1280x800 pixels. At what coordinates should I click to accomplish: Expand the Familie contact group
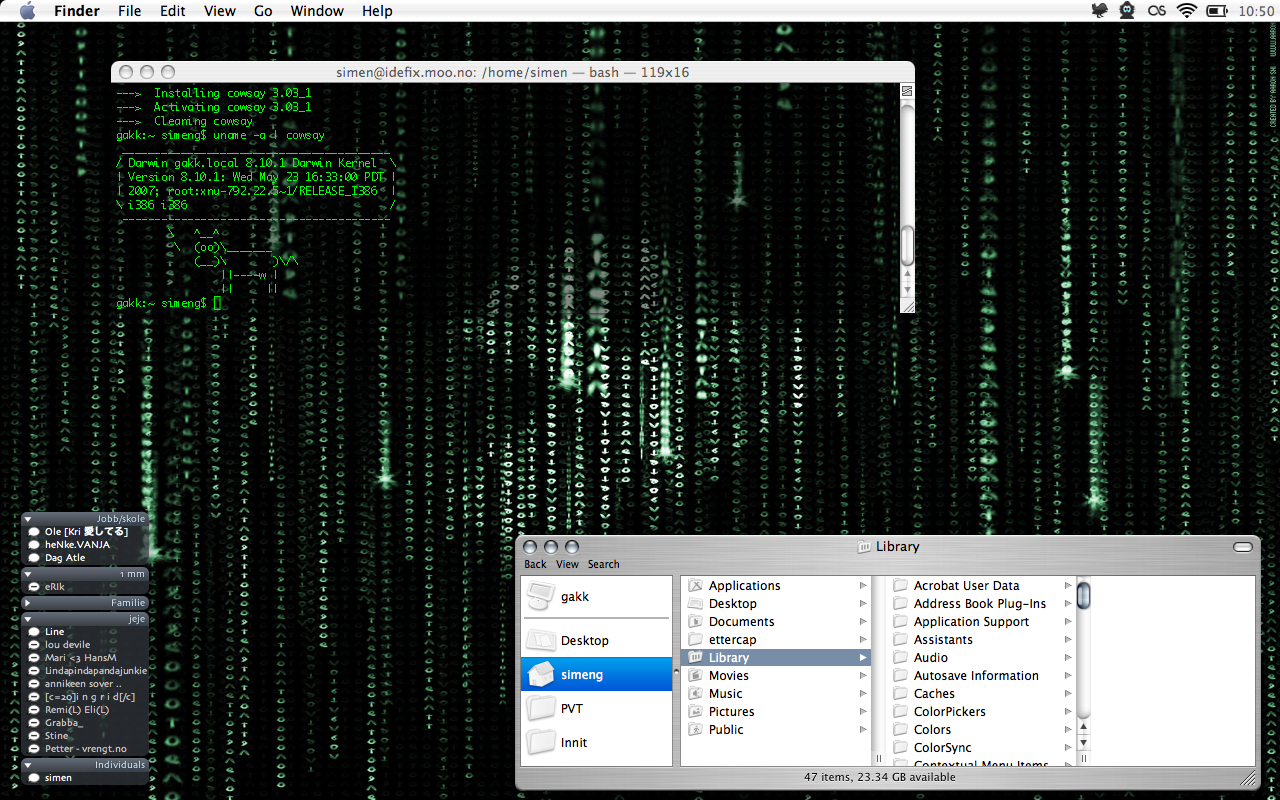28,603
